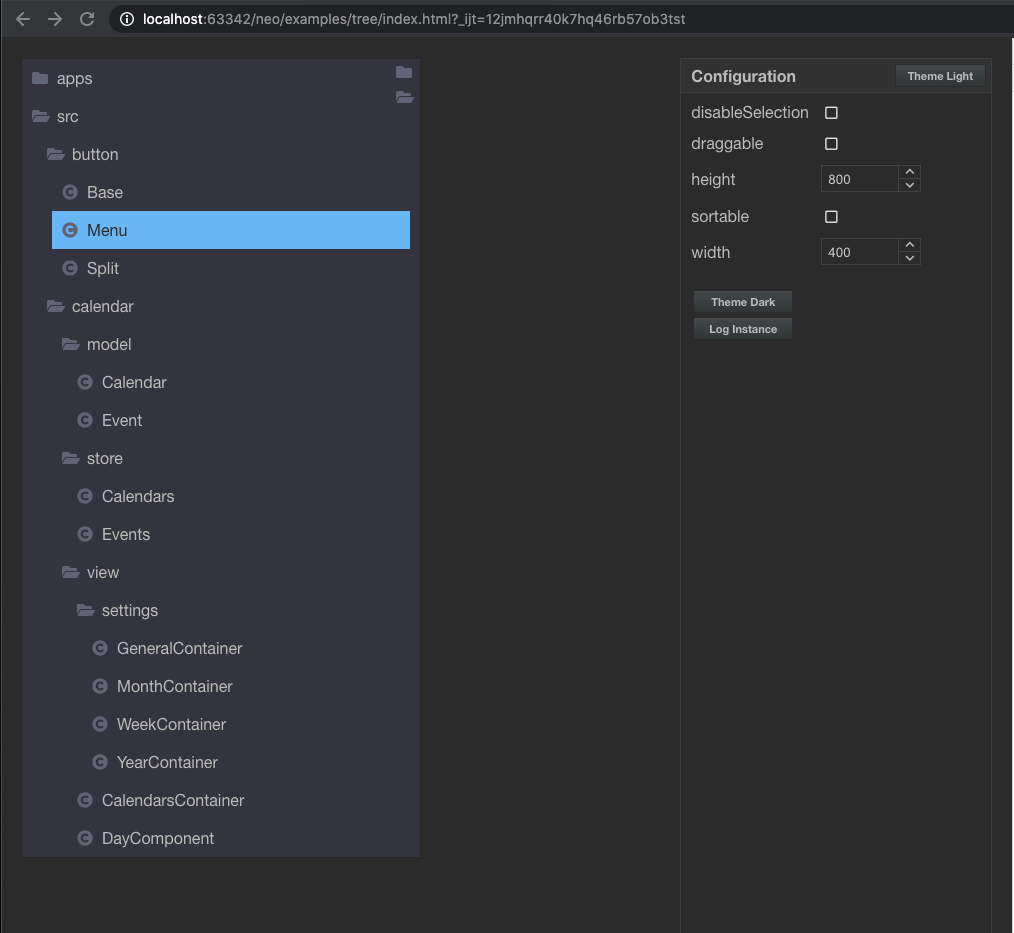Screen dimensions: 1014x933
Task: Click the Theme Light button
Action: click(940, 76)
